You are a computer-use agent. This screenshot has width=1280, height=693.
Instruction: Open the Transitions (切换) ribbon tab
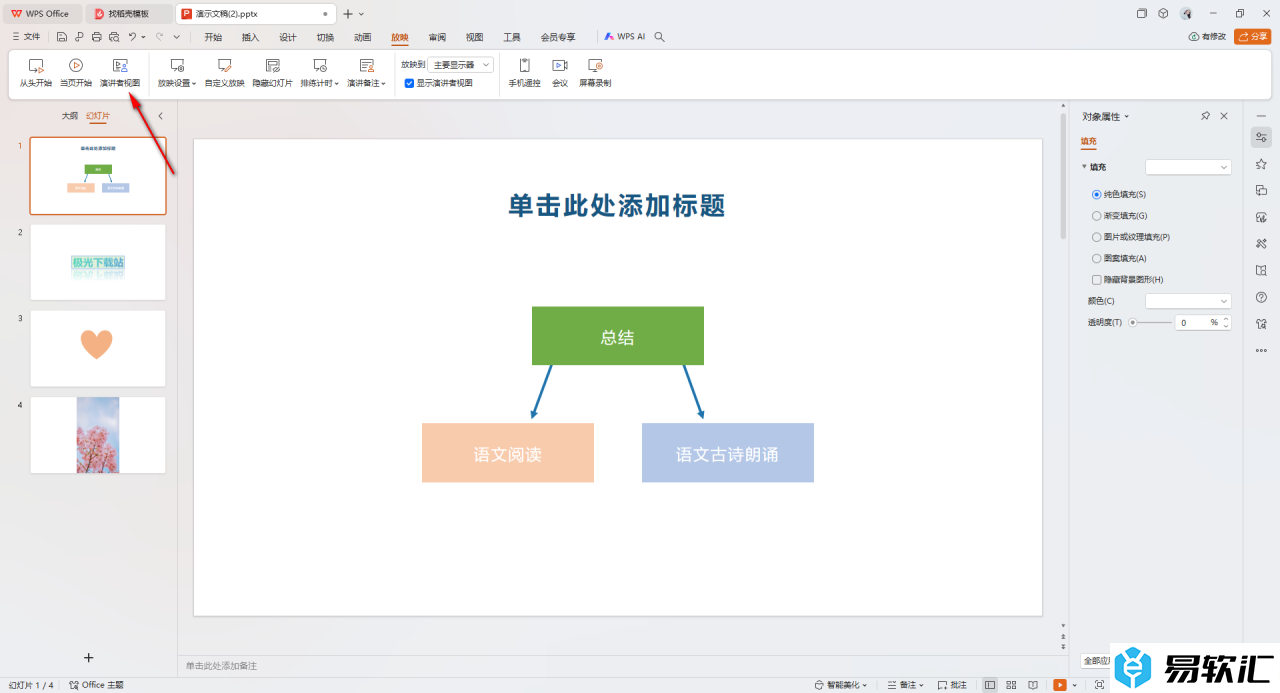[x=325, y=37]
